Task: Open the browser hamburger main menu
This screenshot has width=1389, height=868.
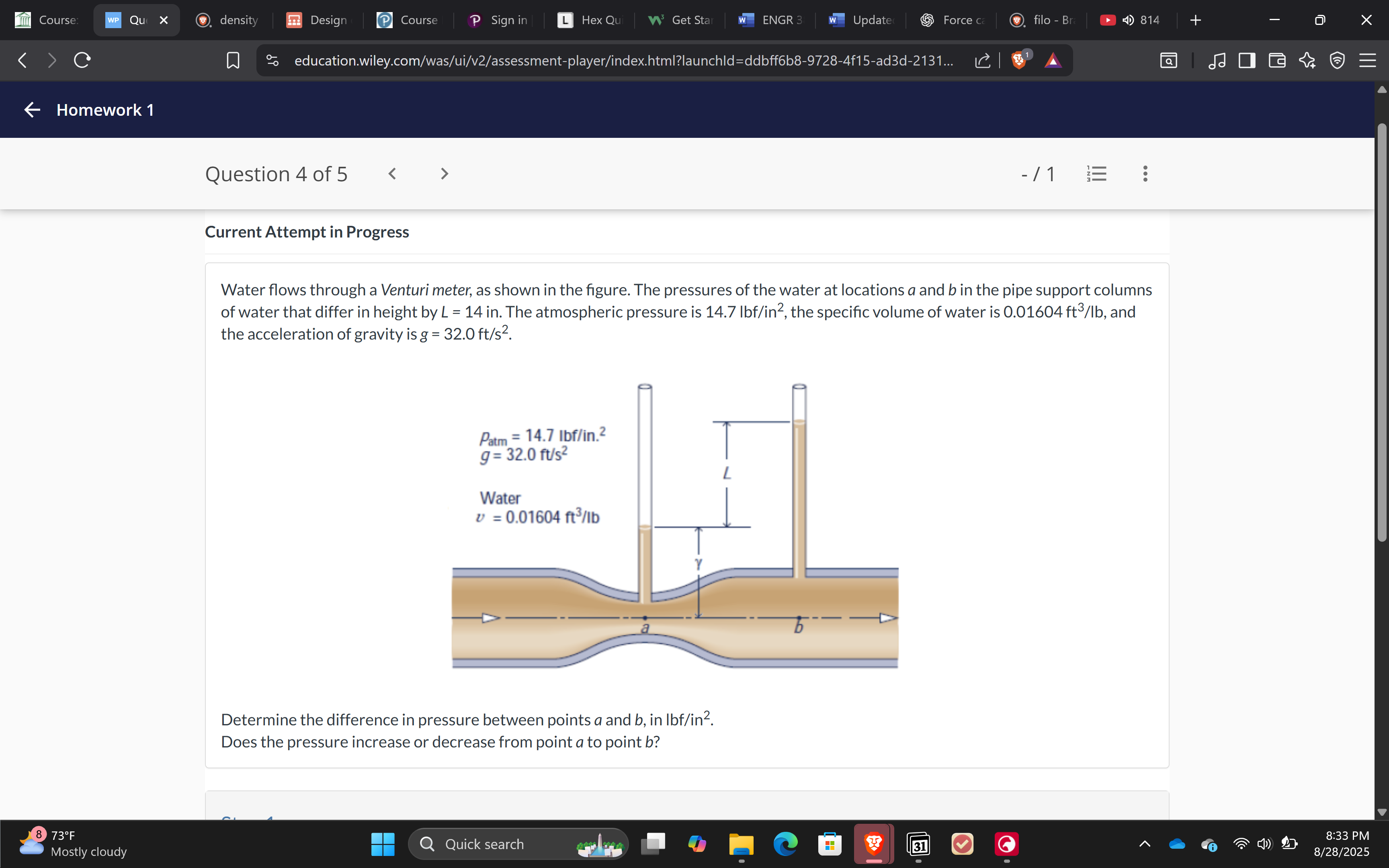Action: pyautogui.click(x=1367, y=60)
